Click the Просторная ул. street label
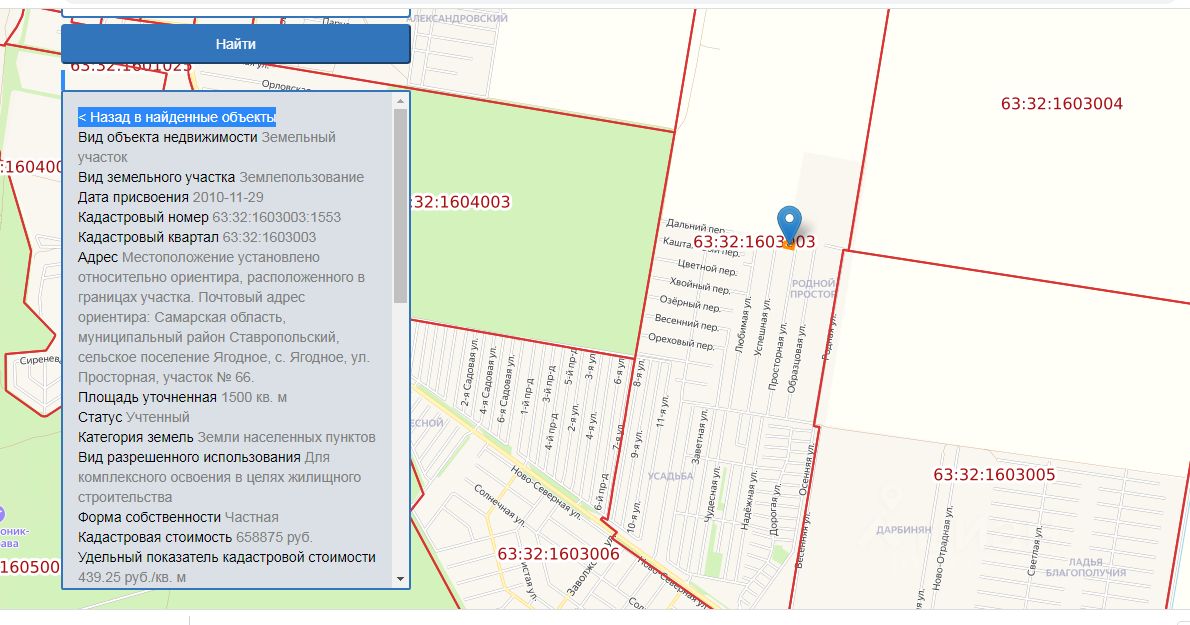The width and height of the screenshot is (1190, 625). [x=777, y=356]
